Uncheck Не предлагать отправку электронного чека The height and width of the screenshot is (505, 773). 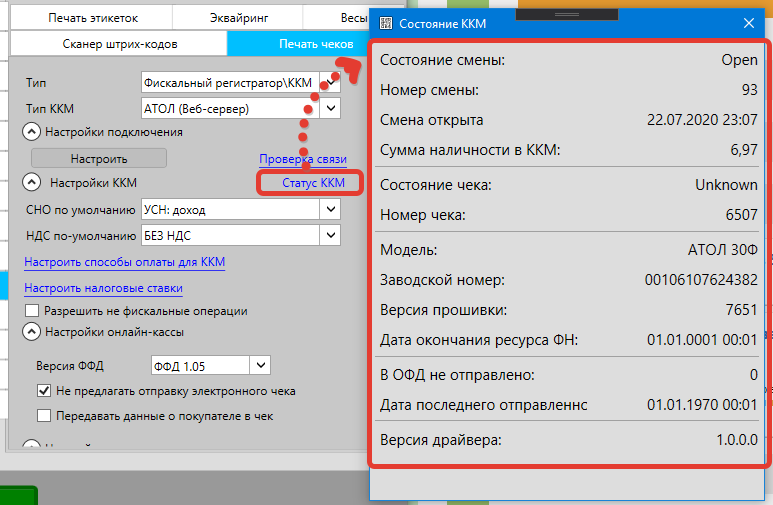(44, 391)
